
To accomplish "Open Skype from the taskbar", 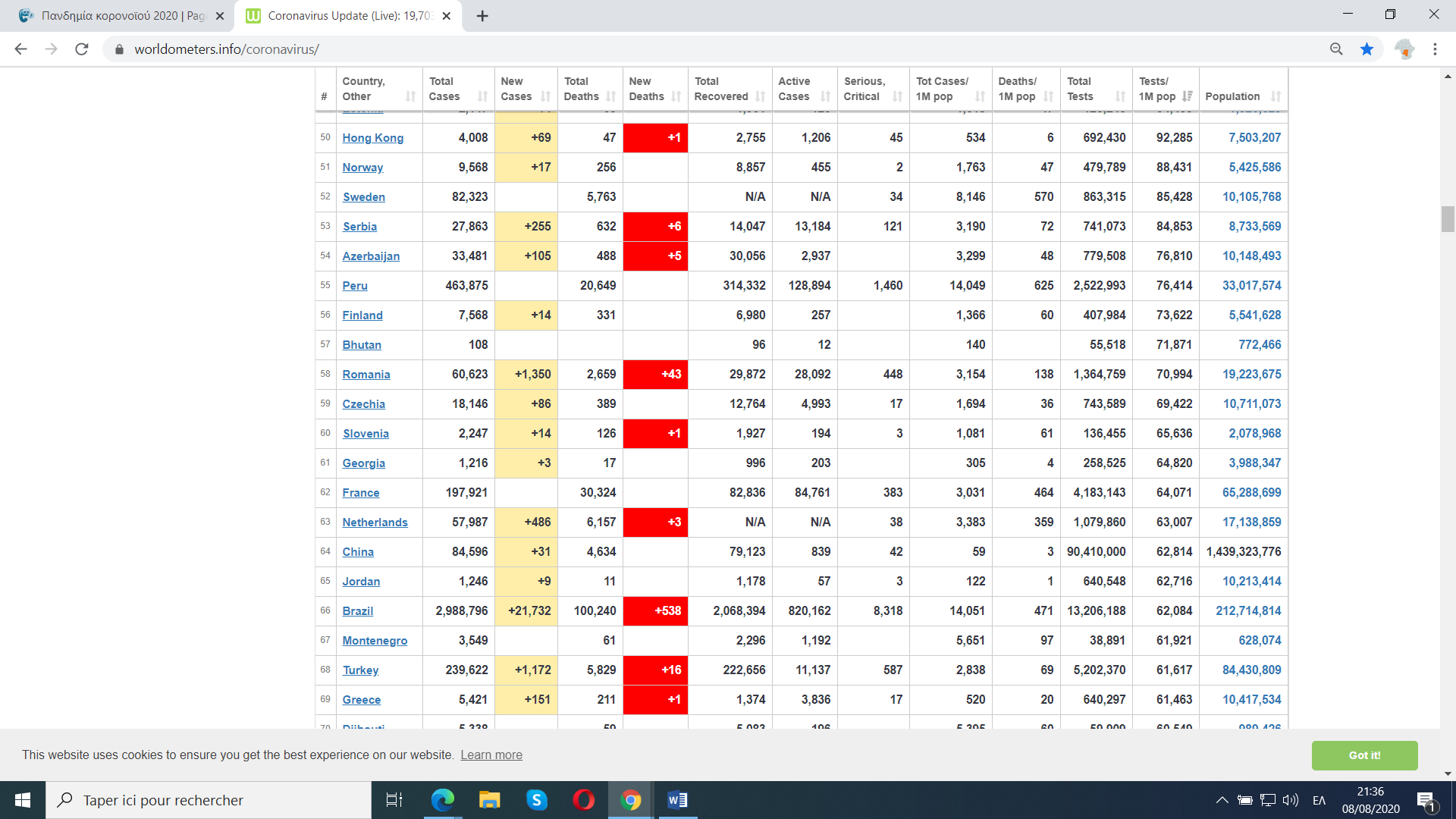I will tap(537, 800).
